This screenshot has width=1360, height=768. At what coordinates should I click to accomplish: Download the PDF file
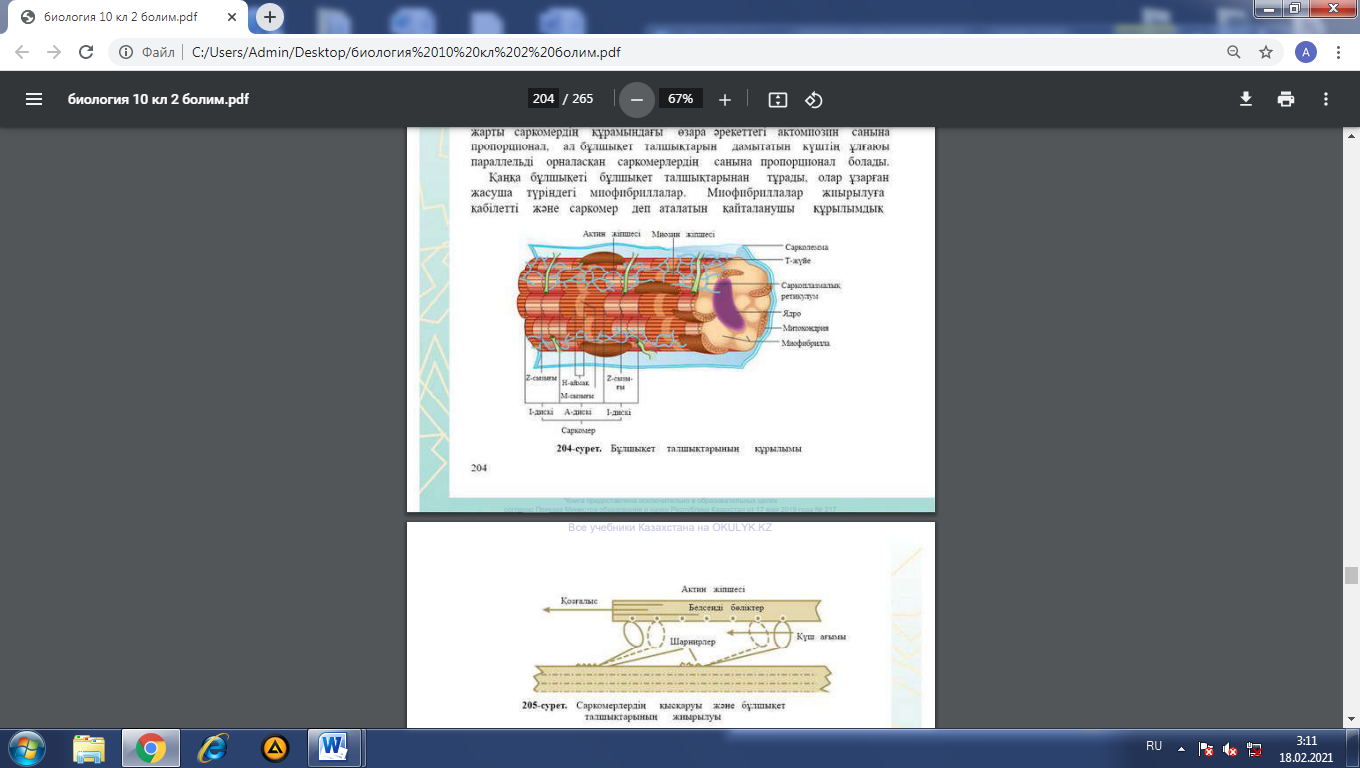click(x=1246, y=99)
